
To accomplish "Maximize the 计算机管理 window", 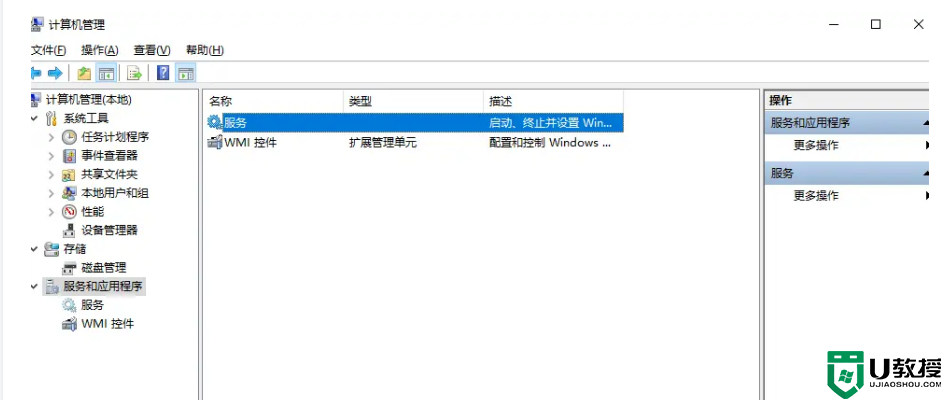I will point(876,24).
